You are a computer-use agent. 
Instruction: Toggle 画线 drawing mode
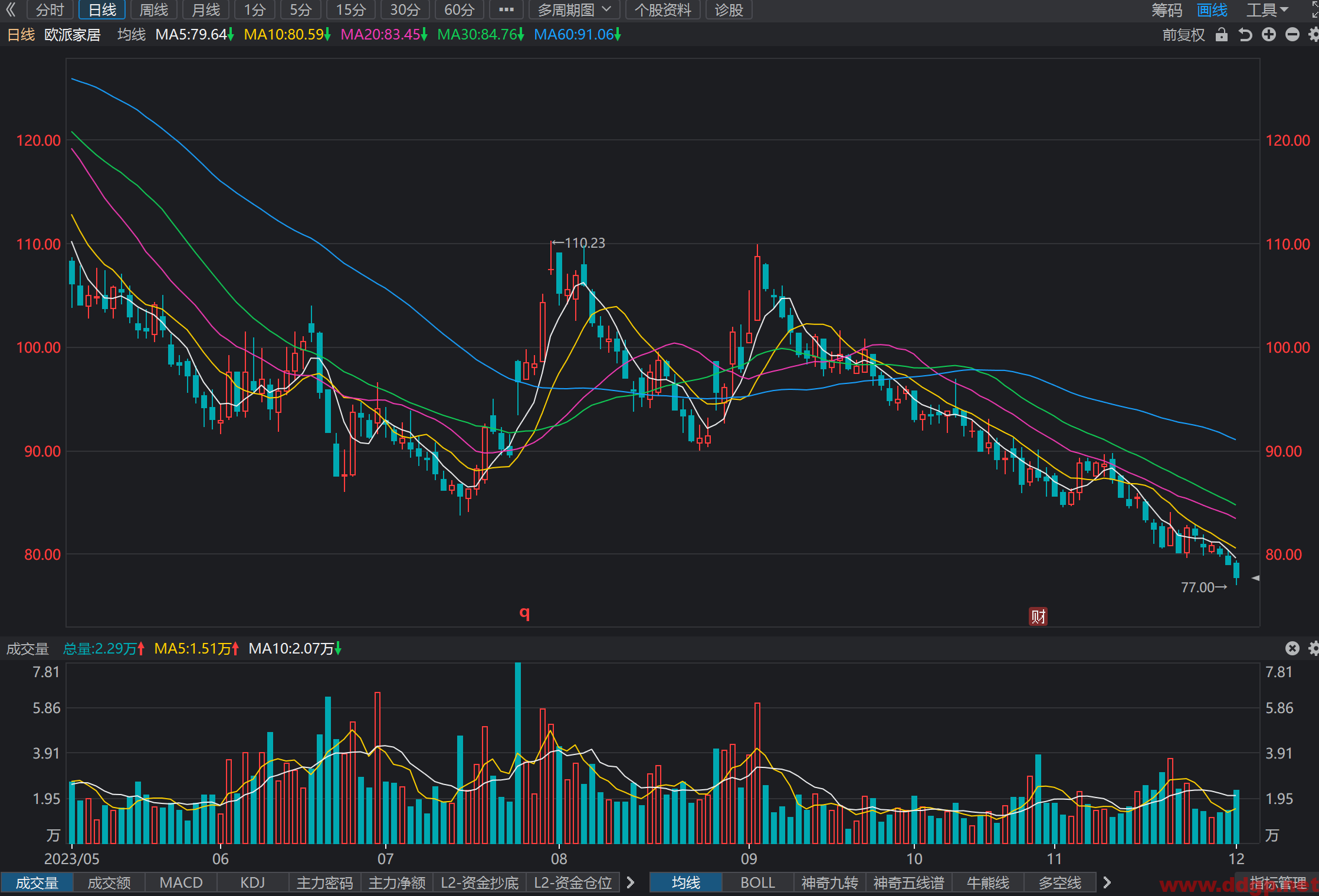(1212, 10)
